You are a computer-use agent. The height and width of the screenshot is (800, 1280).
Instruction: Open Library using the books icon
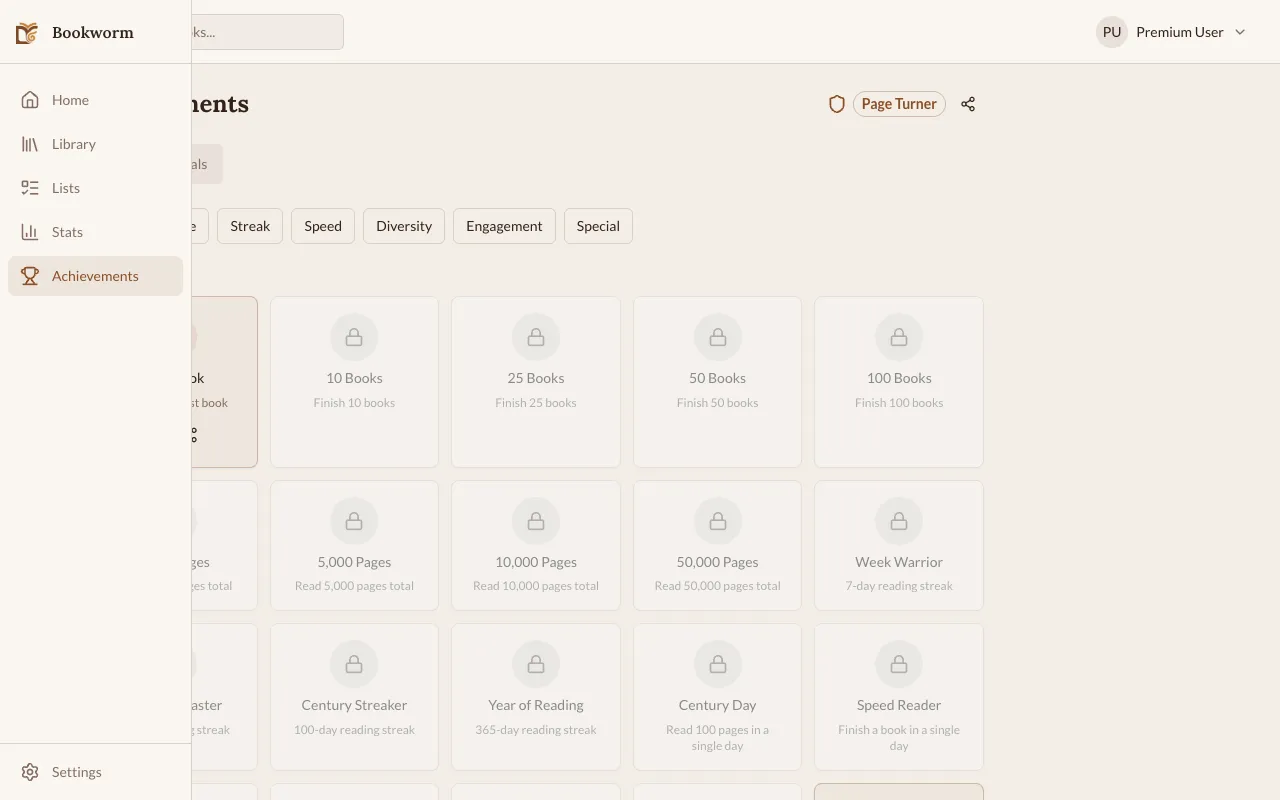tap(30, 144)
